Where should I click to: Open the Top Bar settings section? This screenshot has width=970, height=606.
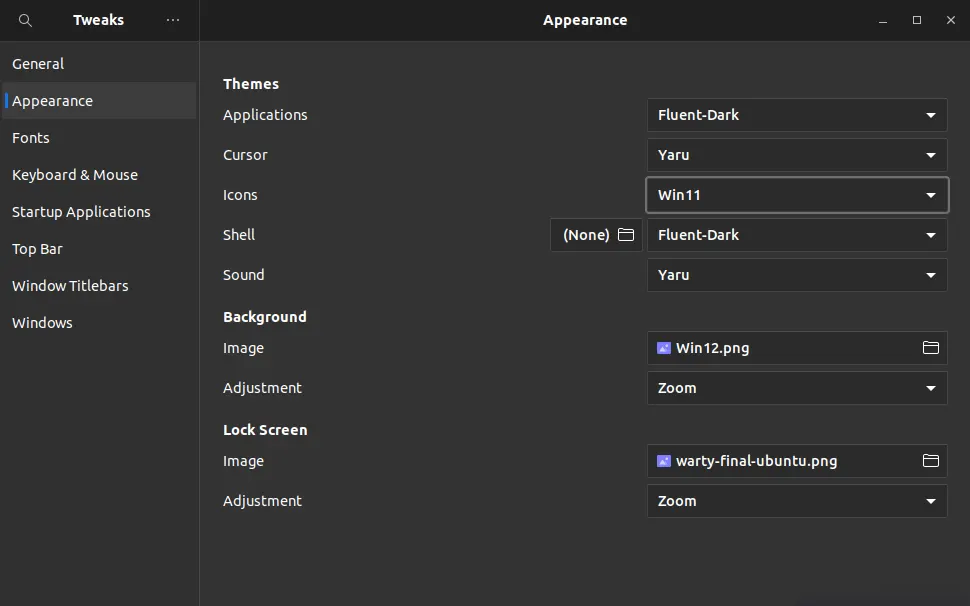click(37, 248)
